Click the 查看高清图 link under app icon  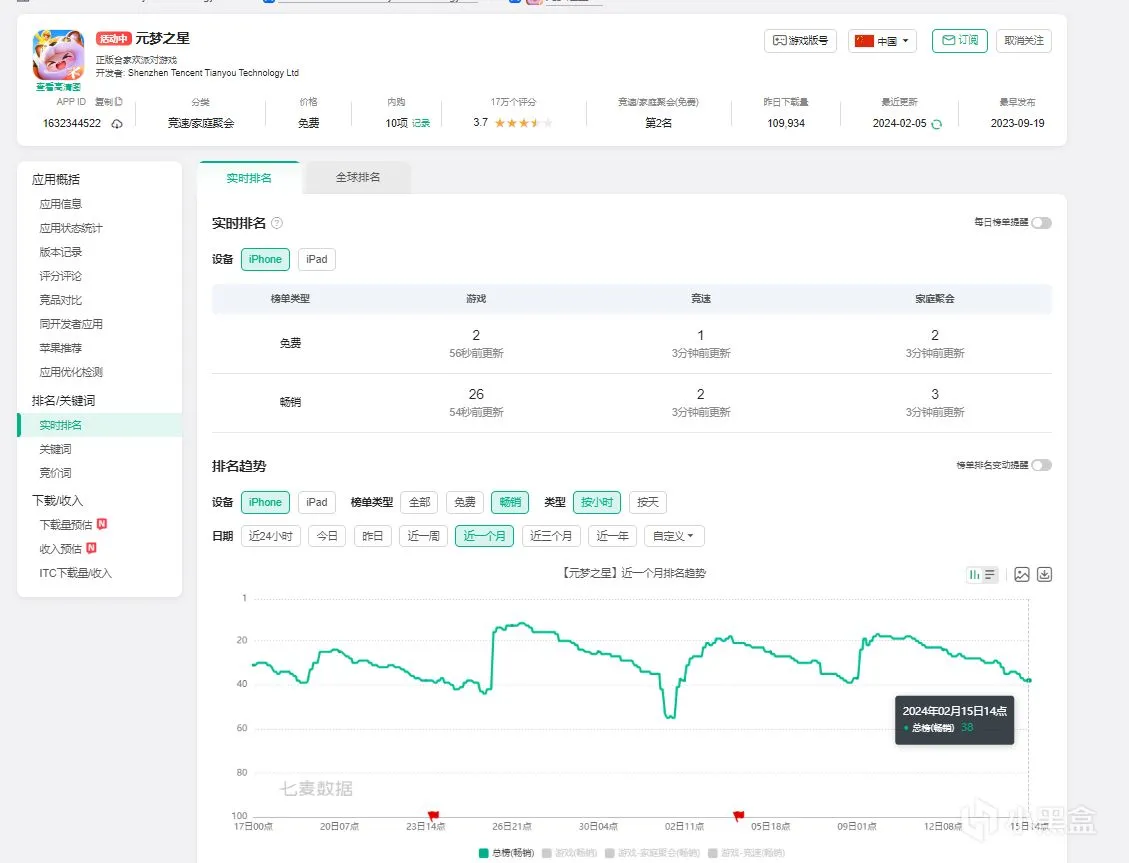point(58,87)
